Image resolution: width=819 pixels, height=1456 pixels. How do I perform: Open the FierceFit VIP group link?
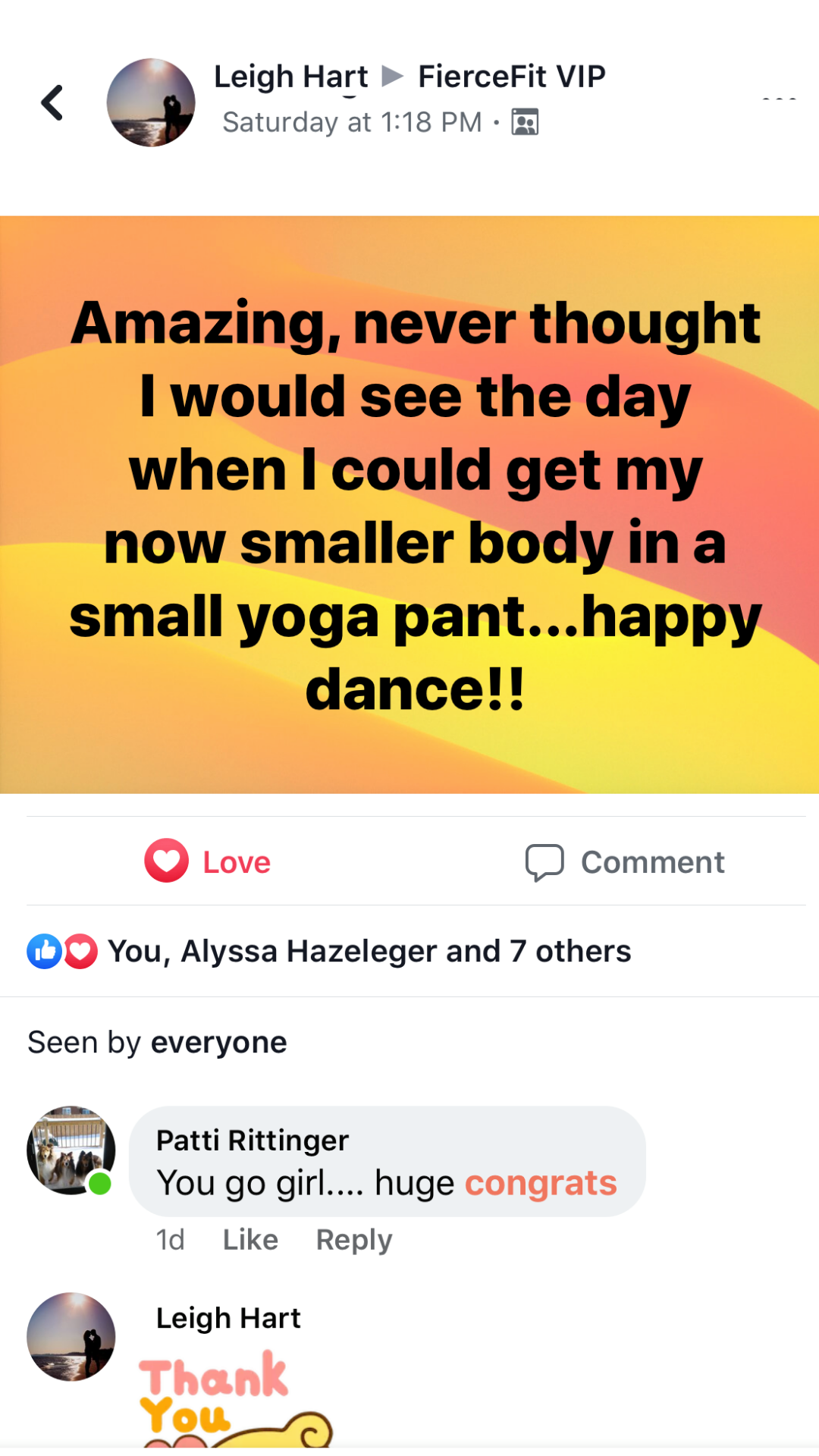512,77
